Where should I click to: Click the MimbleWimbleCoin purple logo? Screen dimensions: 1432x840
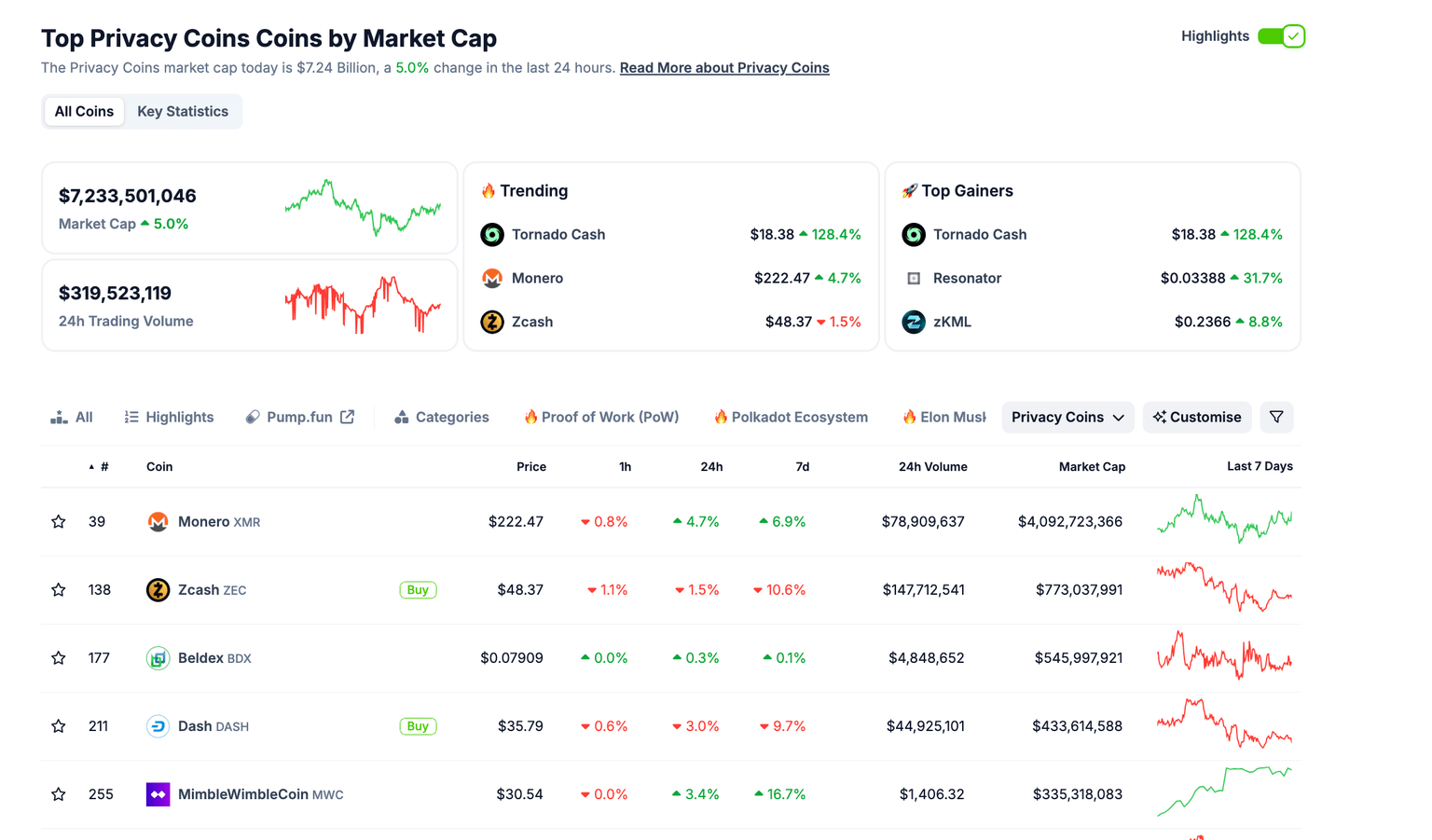pyautogui.click(x=158, y=794)
